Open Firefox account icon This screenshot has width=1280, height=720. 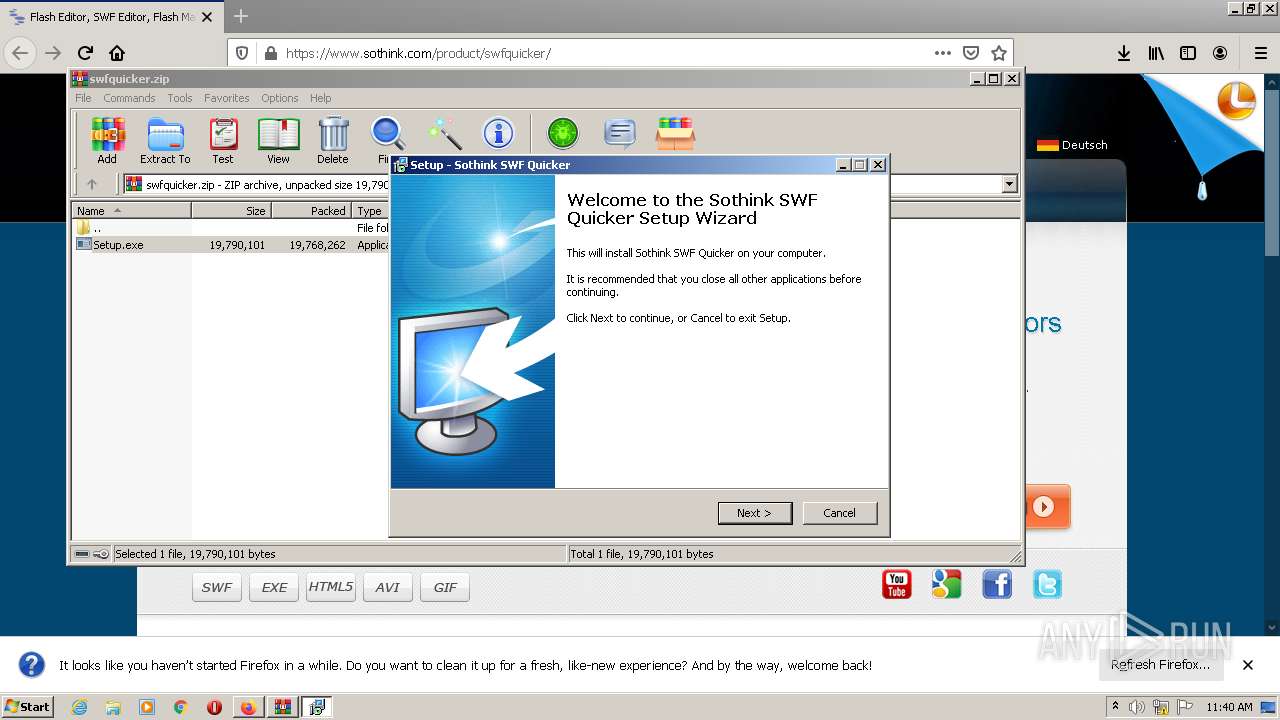1220,53
